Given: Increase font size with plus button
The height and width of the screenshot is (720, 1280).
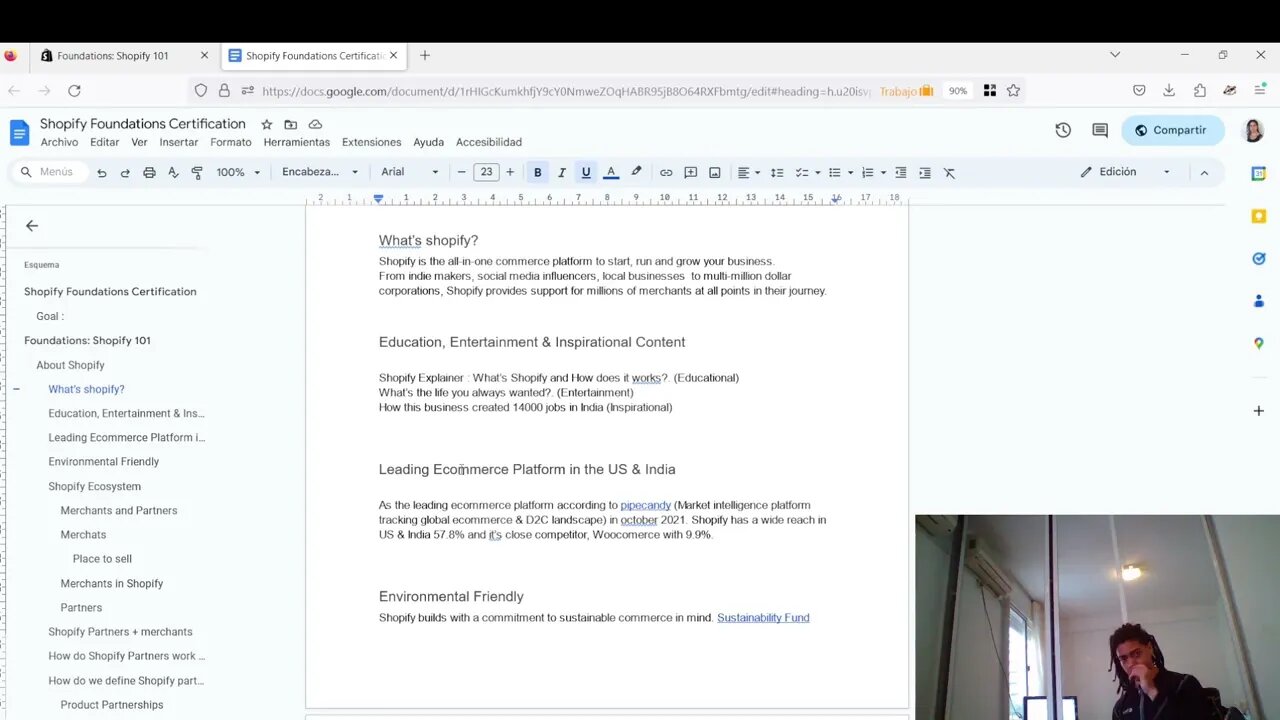Looking at the screenshot, I should tap(510, 172).
